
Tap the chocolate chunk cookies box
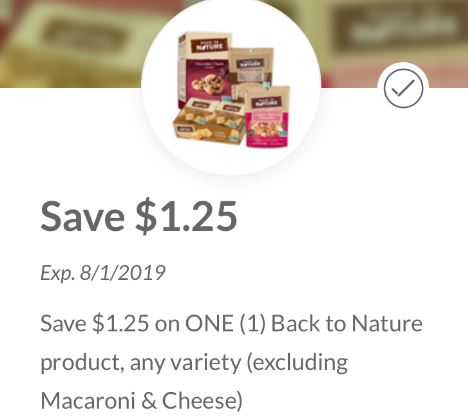pos(205,67)
